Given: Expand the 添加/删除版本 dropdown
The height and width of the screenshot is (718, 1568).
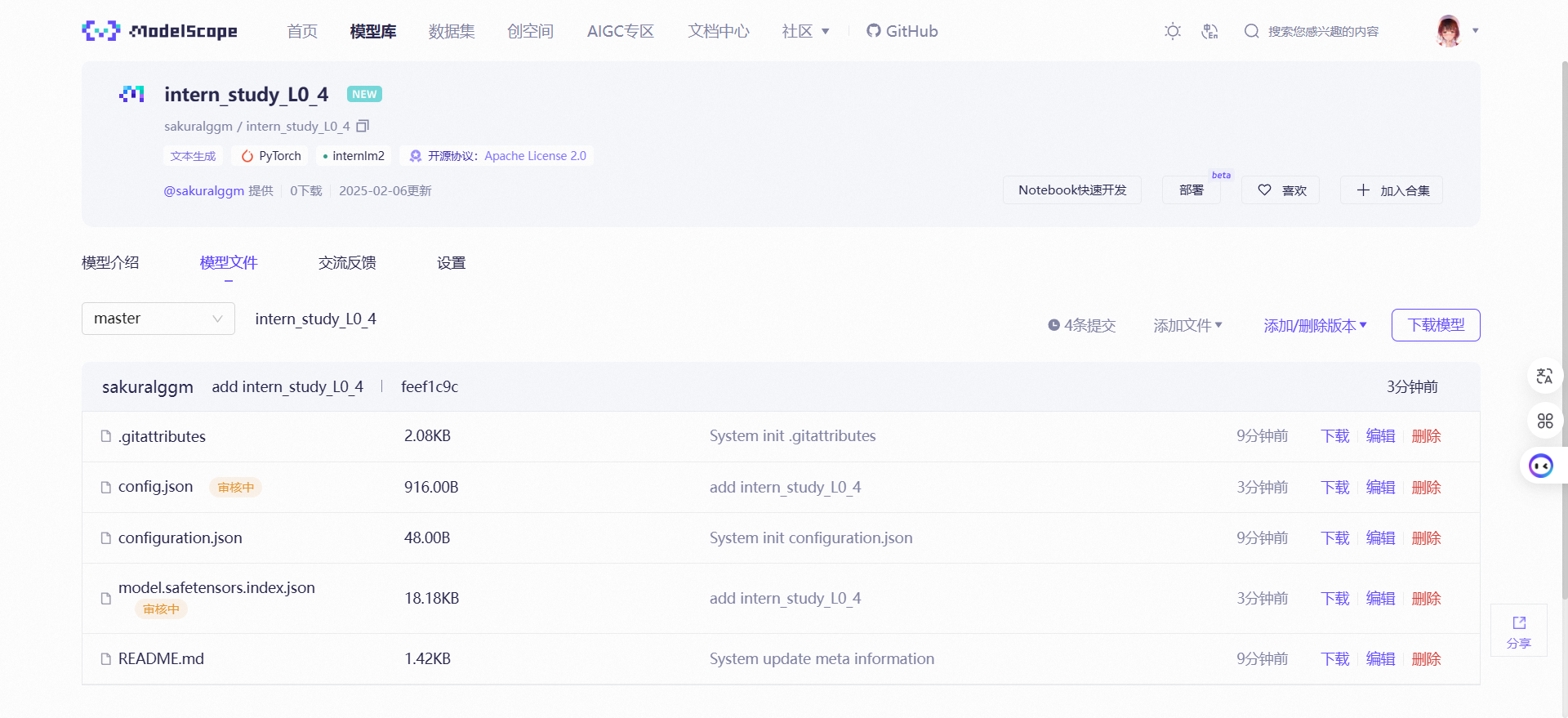Looking at the screenshot, I should point(1315,325).
